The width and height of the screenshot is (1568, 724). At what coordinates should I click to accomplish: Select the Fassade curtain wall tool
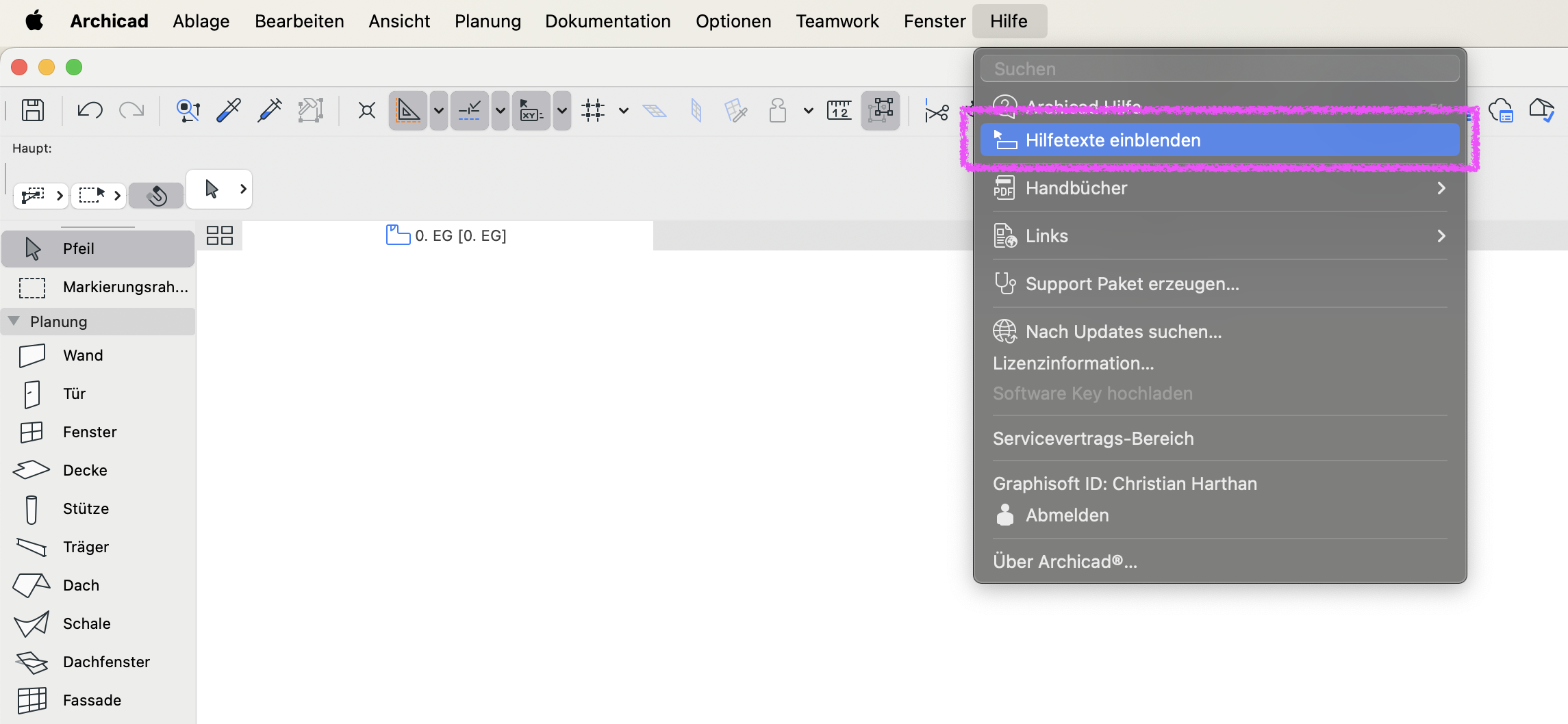[x=99, y=700]
